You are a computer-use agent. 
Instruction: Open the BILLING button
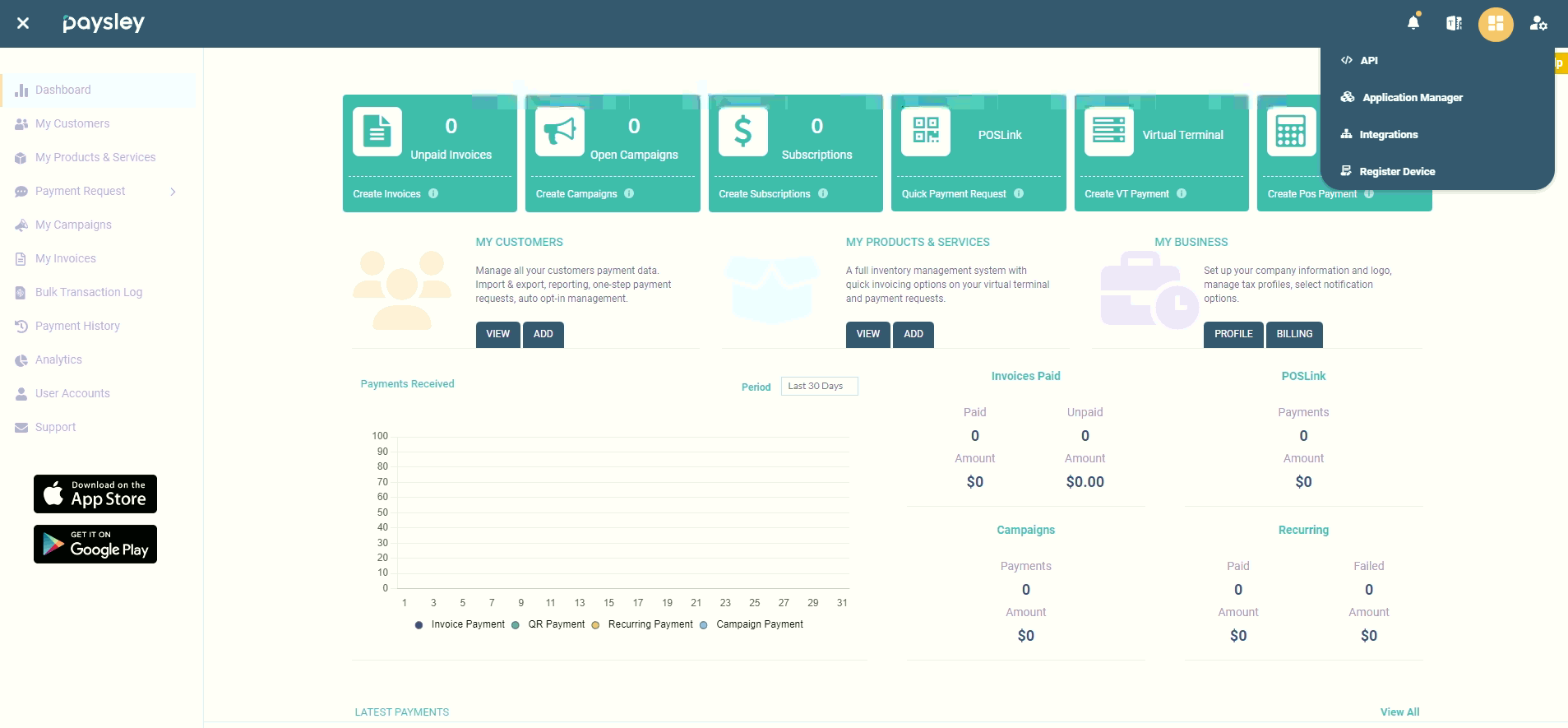point(1294,334)
